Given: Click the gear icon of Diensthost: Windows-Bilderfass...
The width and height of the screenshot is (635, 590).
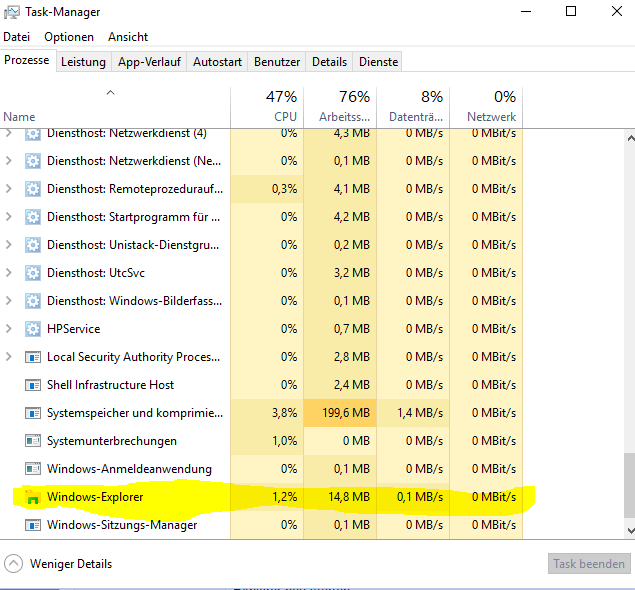Looking at the screenshot, I should [33, 301].
